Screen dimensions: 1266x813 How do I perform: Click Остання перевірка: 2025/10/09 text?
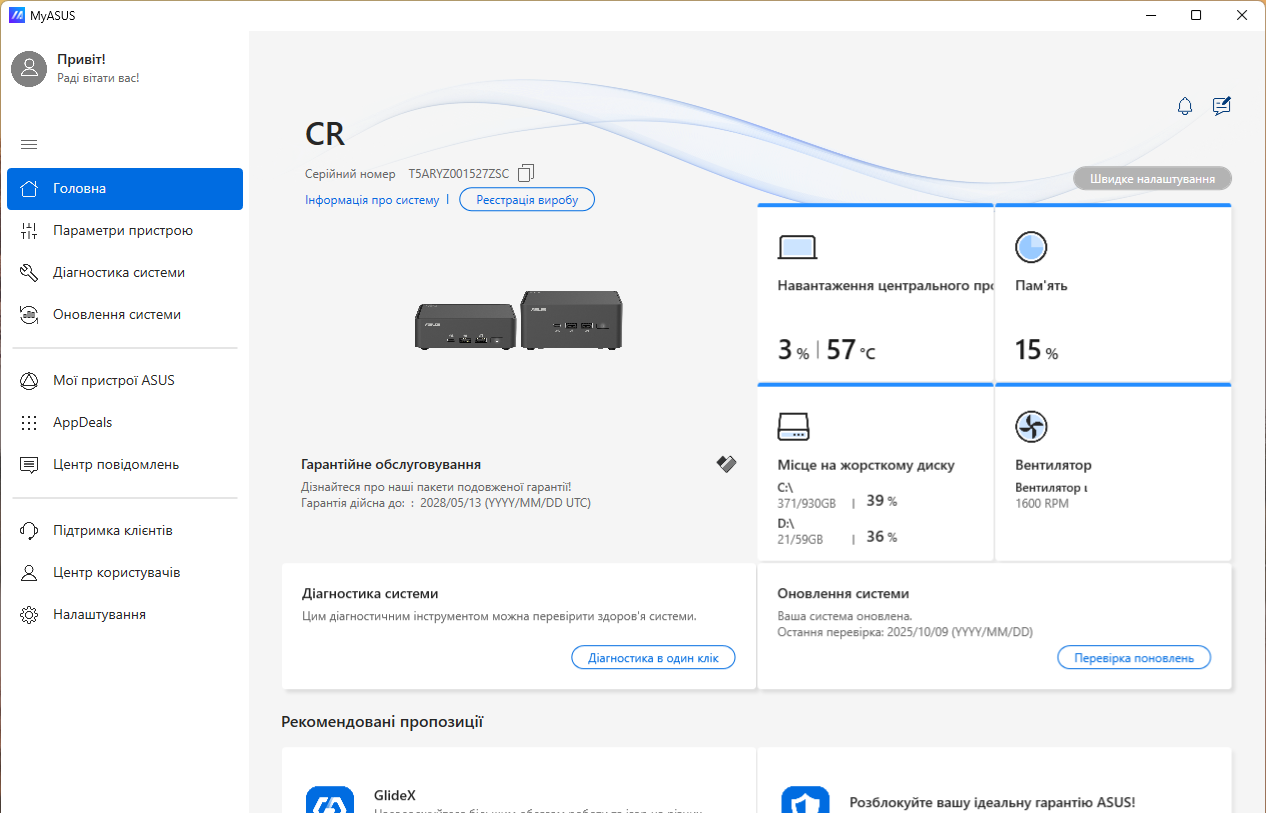point(905,632)
